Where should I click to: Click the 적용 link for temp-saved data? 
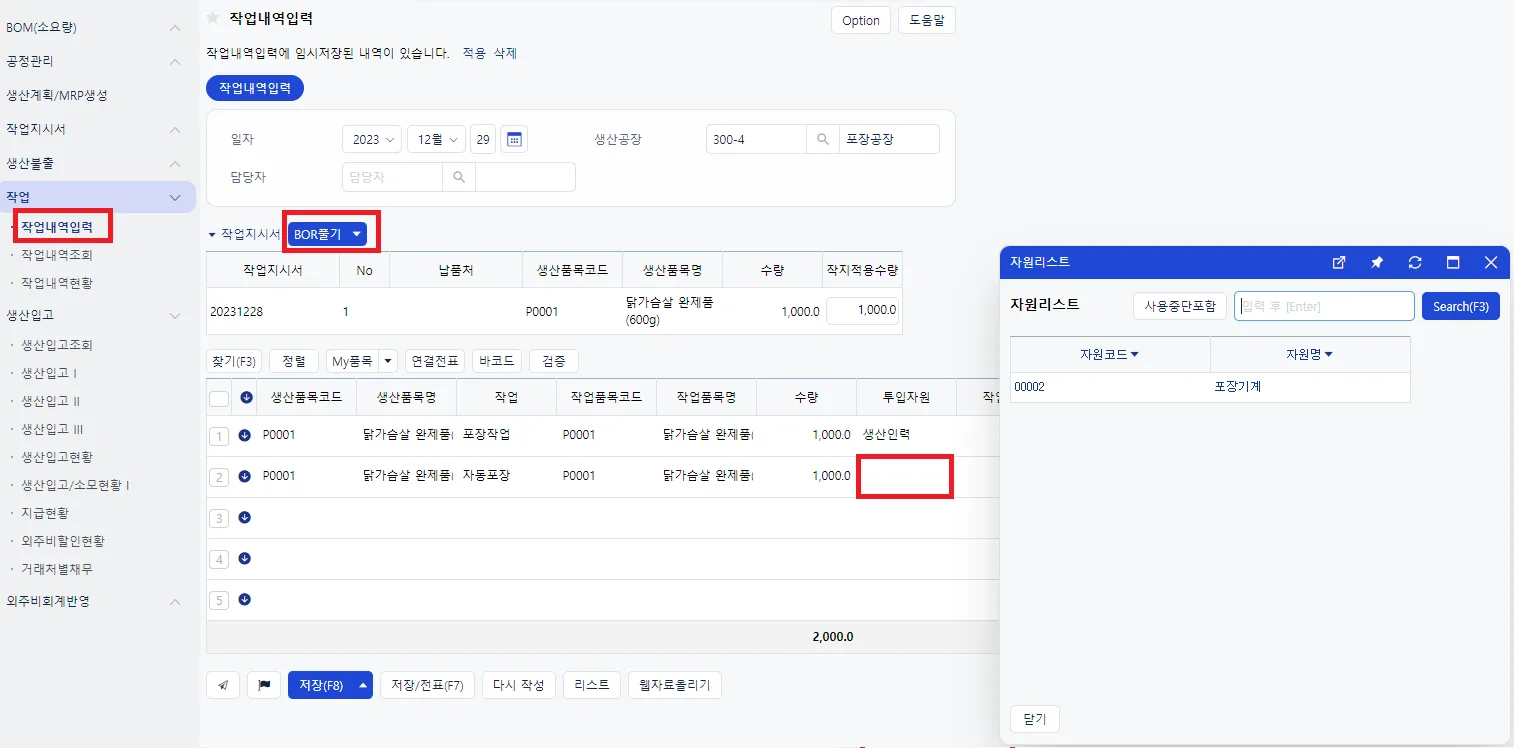click(x=474, y=53)
